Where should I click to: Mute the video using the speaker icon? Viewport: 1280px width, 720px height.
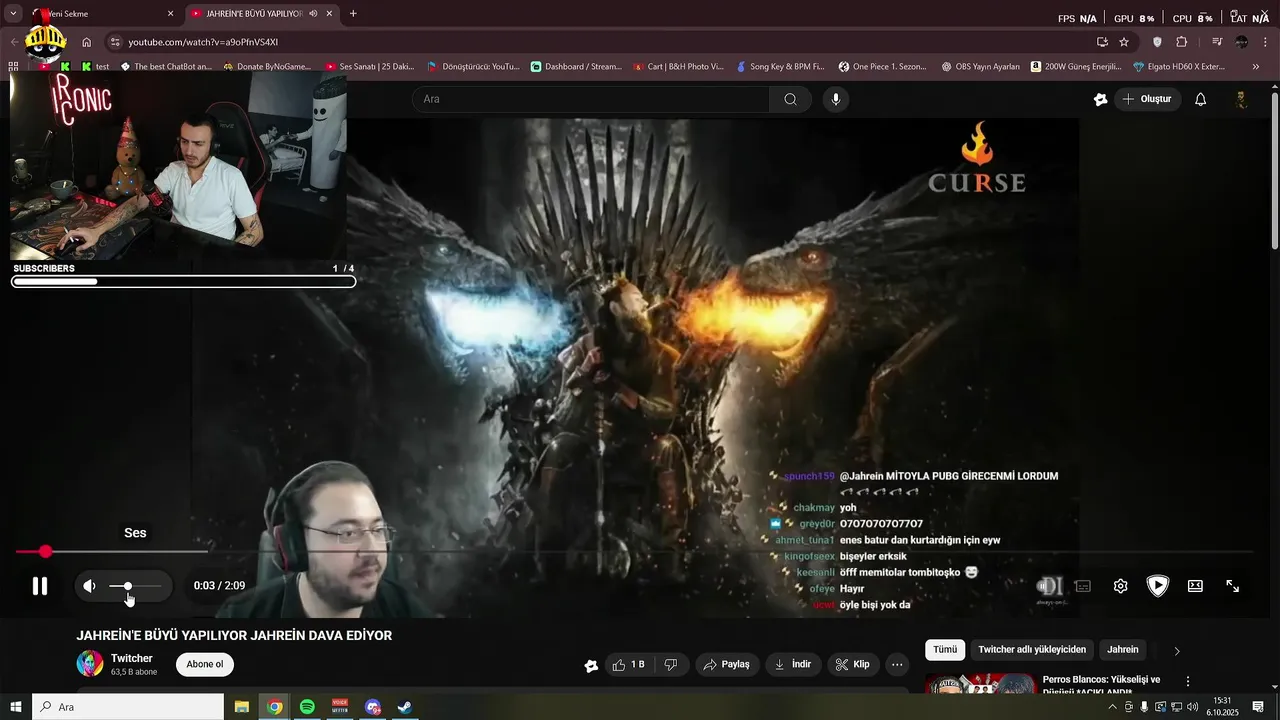click(x=90, y=586)
